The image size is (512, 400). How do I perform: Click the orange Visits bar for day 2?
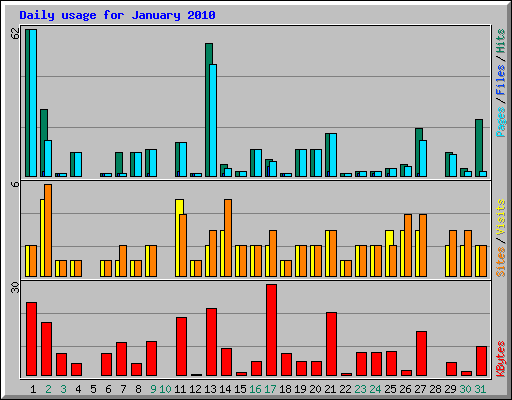coord(48,230)
